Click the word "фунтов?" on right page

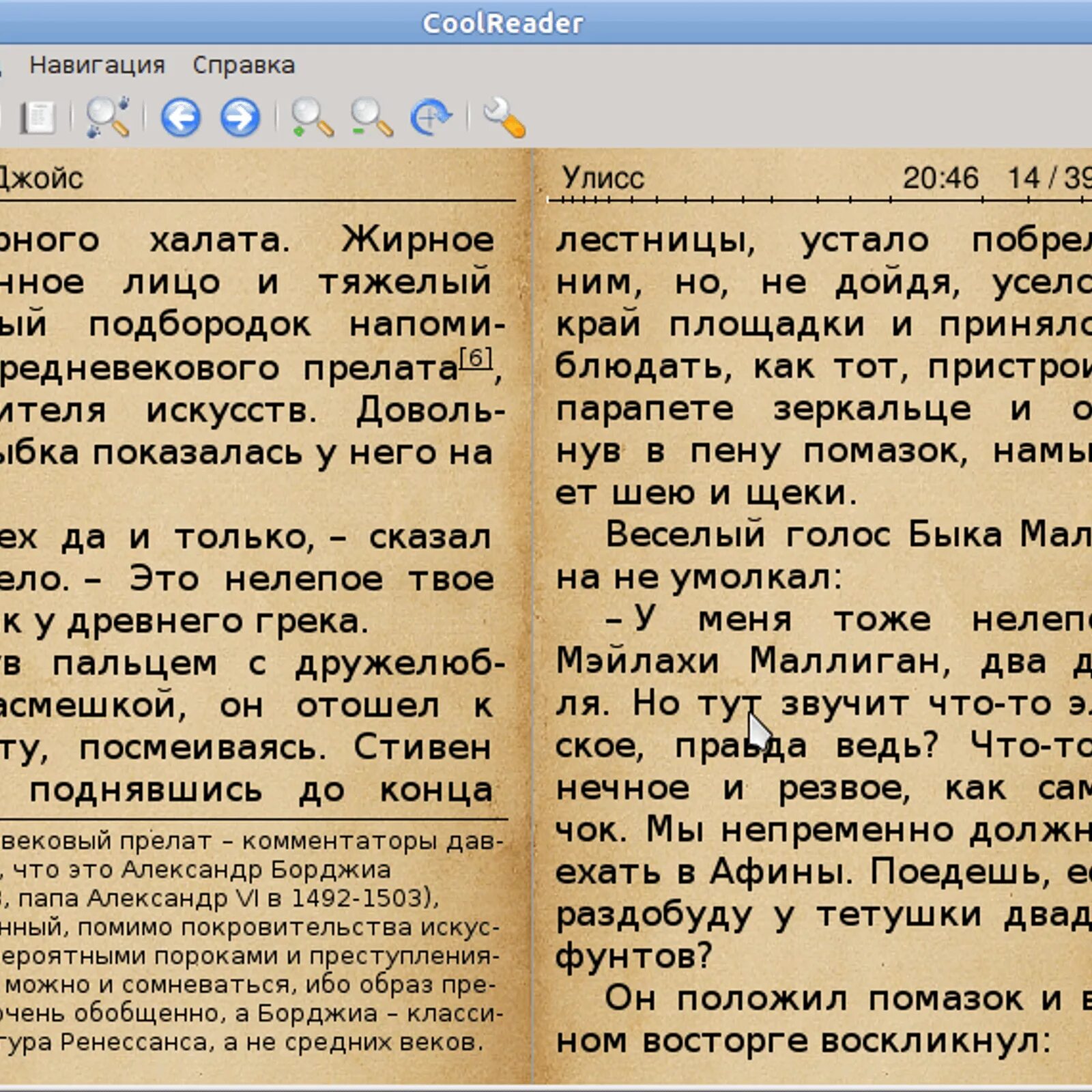click(633, 956)
